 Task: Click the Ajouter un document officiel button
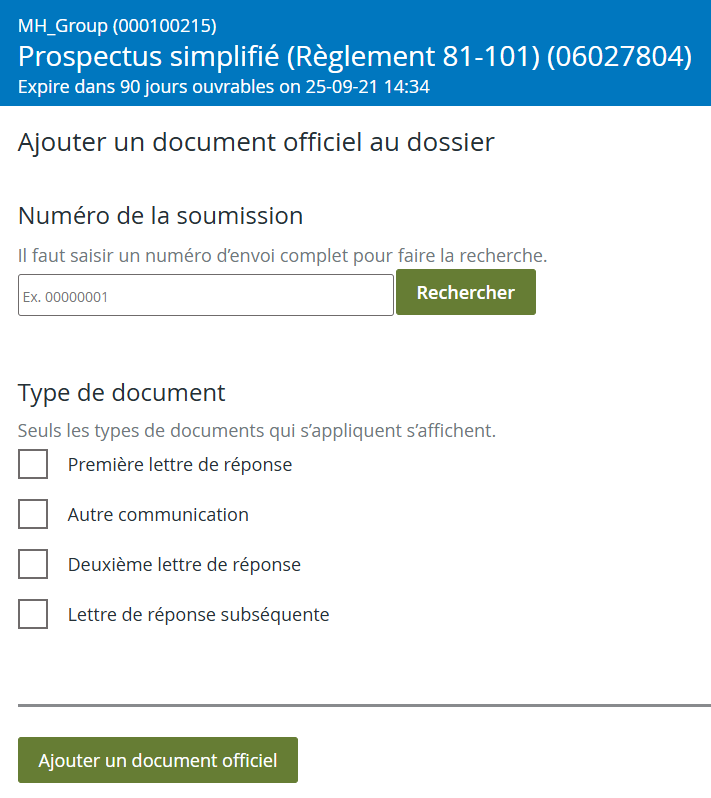pyautogui.click(x=158, y=760)
